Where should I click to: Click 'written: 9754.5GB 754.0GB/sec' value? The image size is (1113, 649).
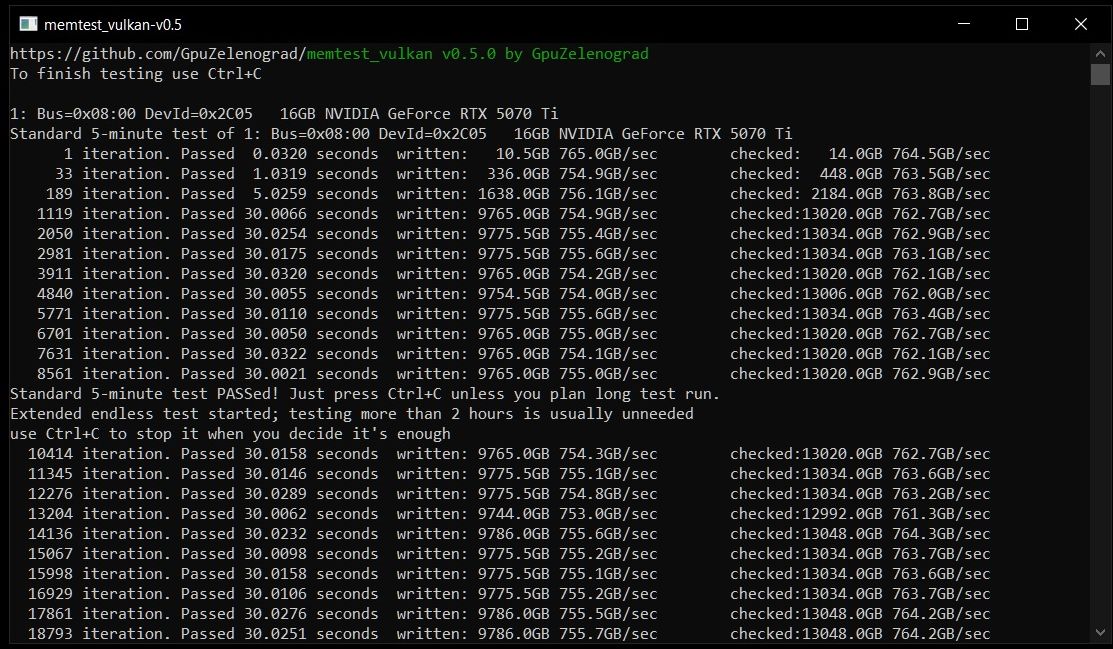coord(527,293)
